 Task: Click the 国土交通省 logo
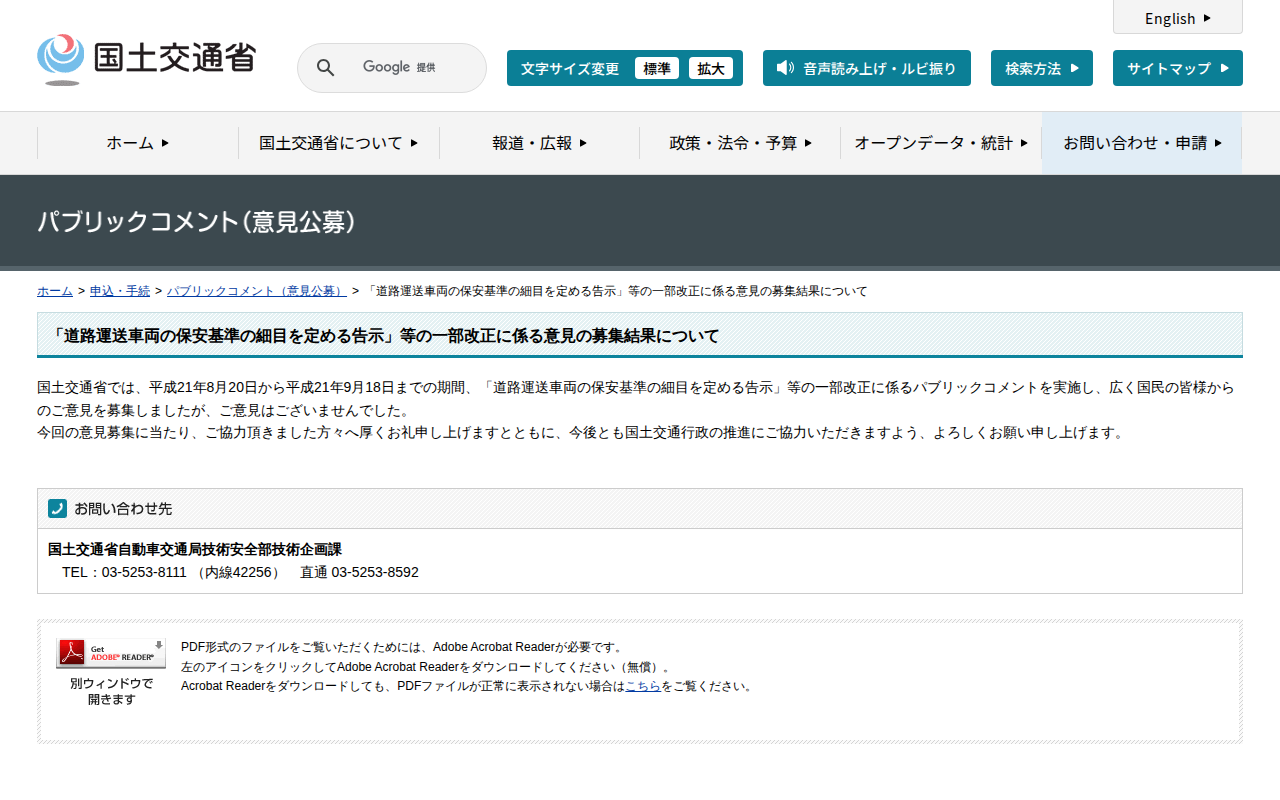coord(146,60)
